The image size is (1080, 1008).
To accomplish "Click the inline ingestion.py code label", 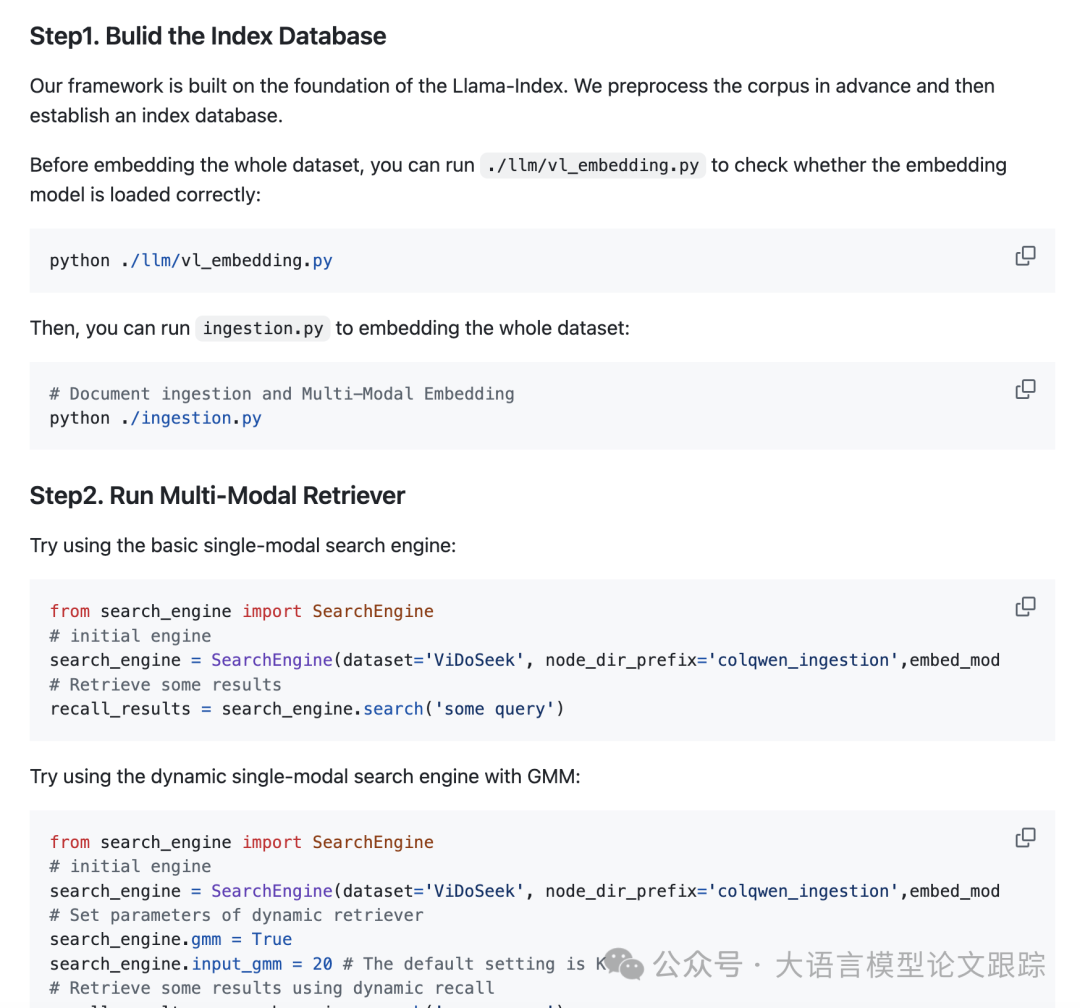I will click(263, 328).
